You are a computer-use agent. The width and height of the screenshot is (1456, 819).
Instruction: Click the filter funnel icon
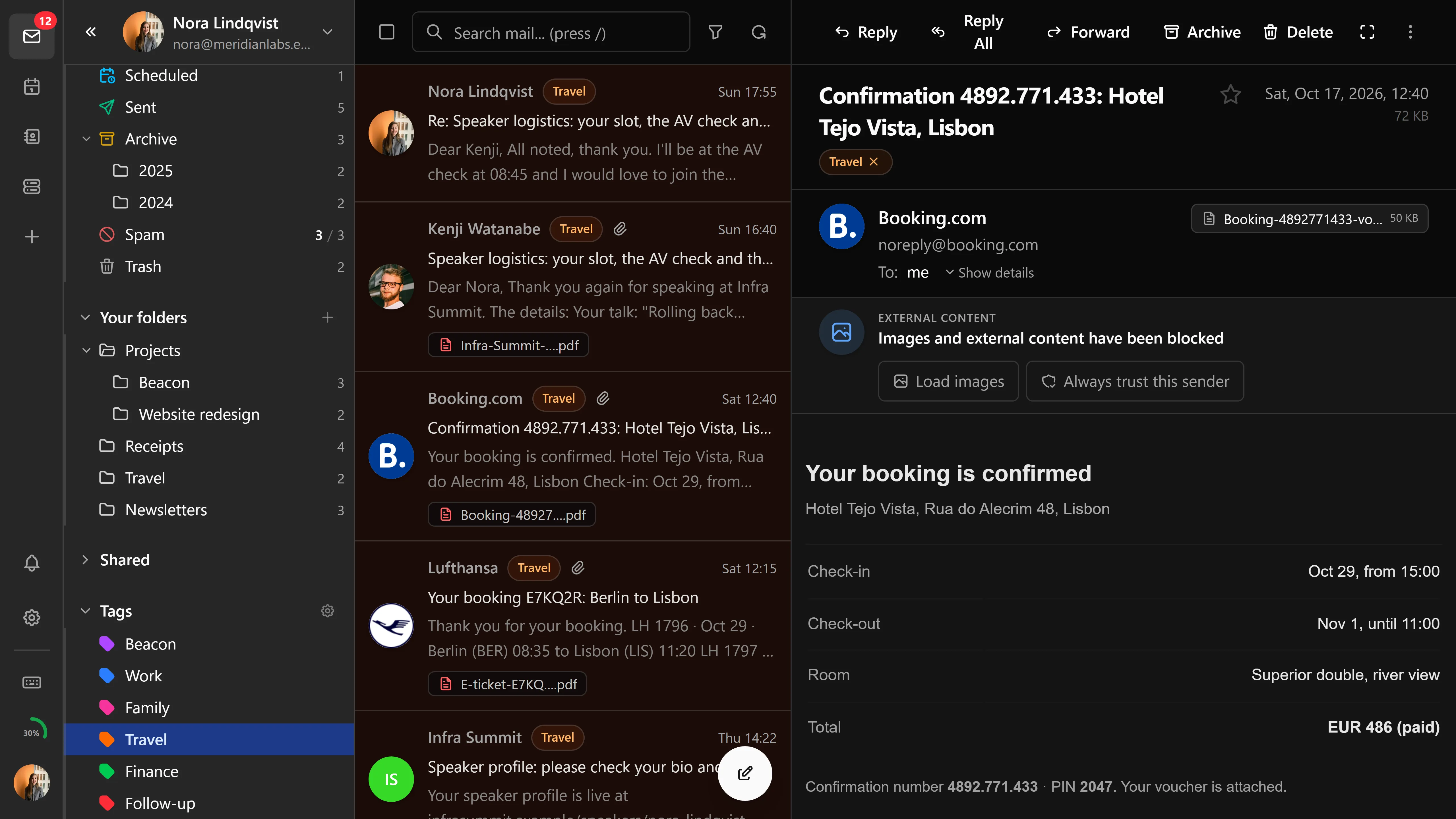(x=715, y=32)
